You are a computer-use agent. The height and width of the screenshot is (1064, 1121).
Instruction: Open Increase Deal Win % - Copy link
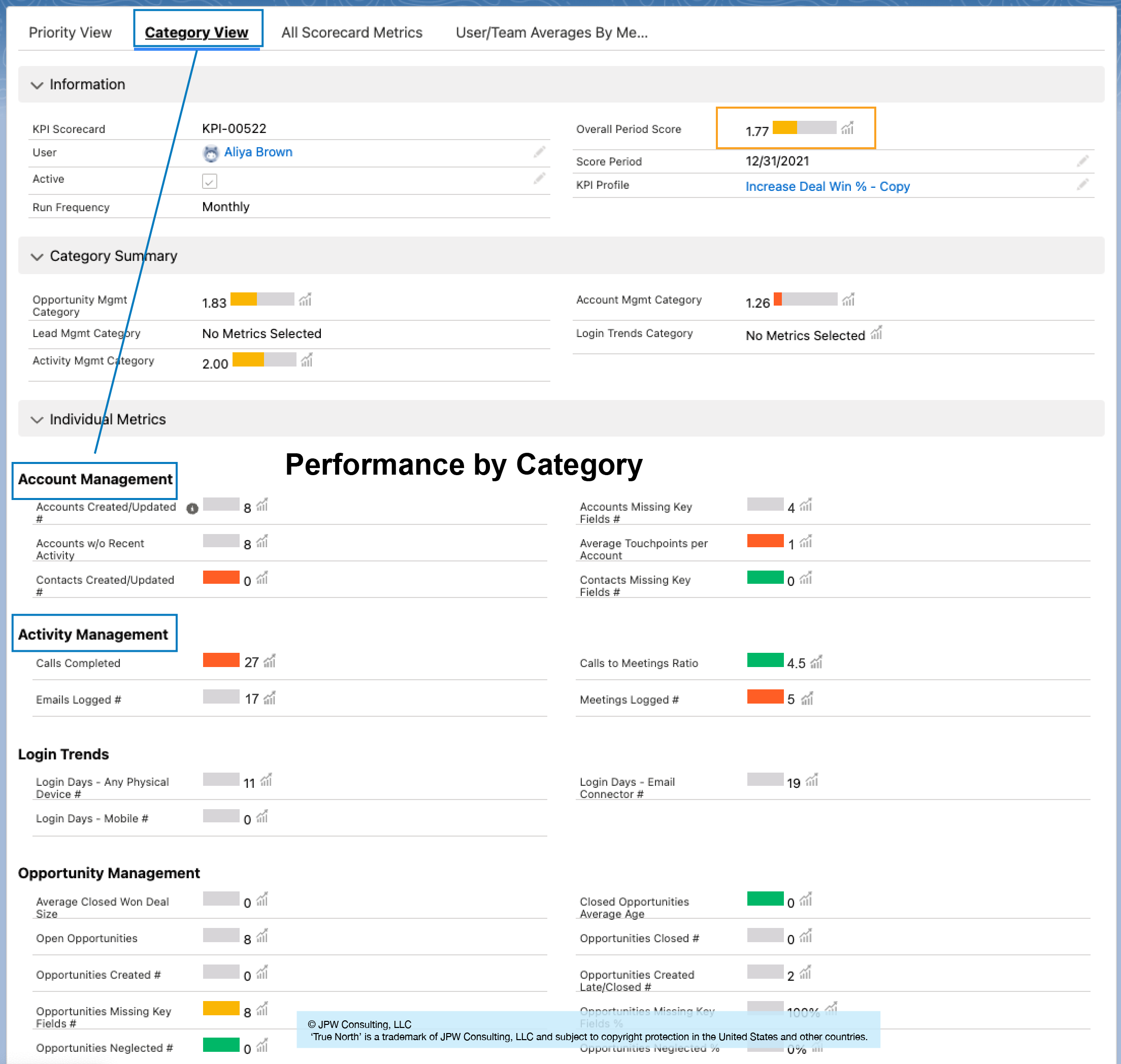click(827, 186)
